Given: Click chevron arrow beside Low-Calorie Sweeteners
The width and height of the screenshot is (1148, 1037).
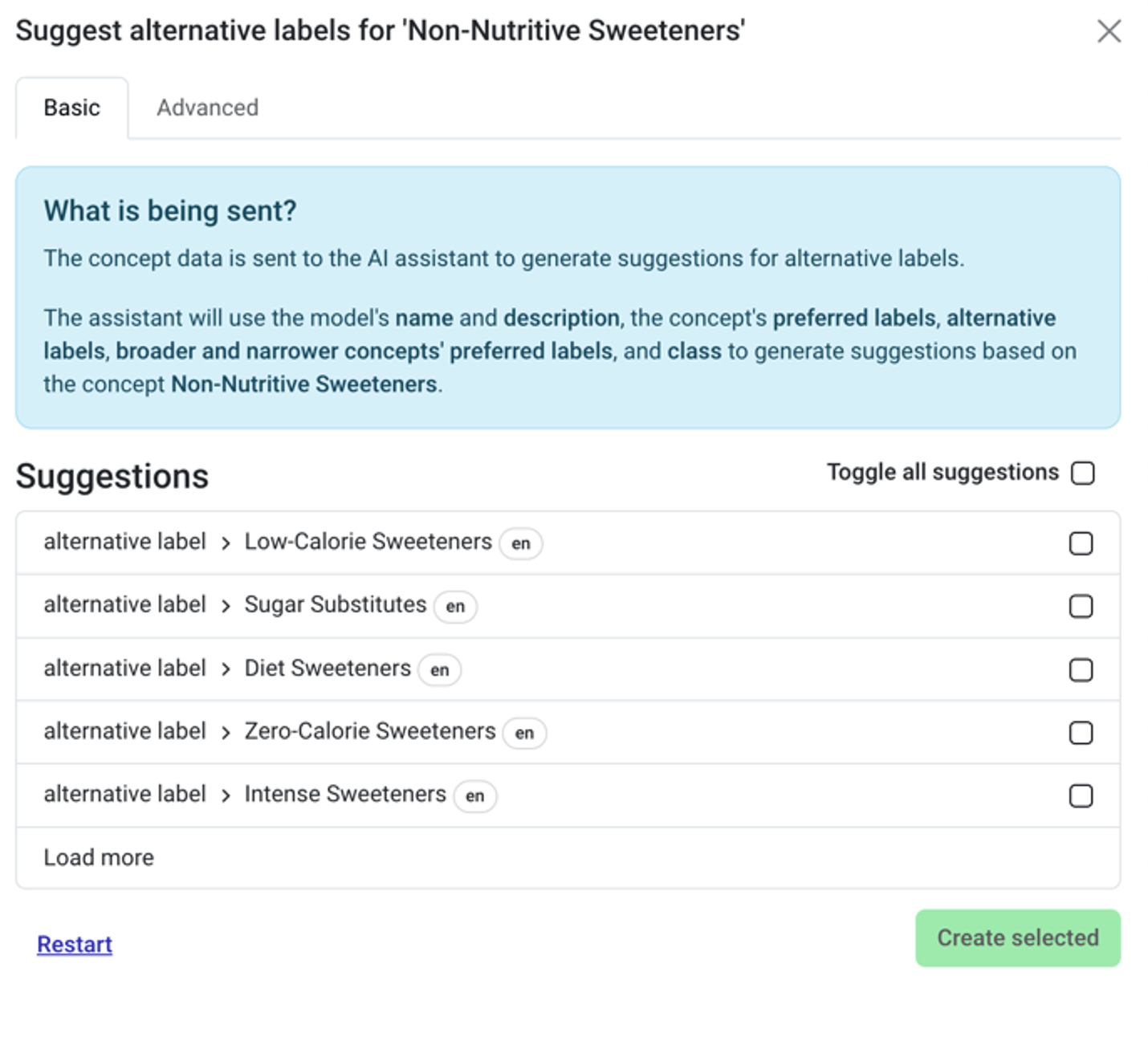Looking at the screenshot, I should (226, 543).
